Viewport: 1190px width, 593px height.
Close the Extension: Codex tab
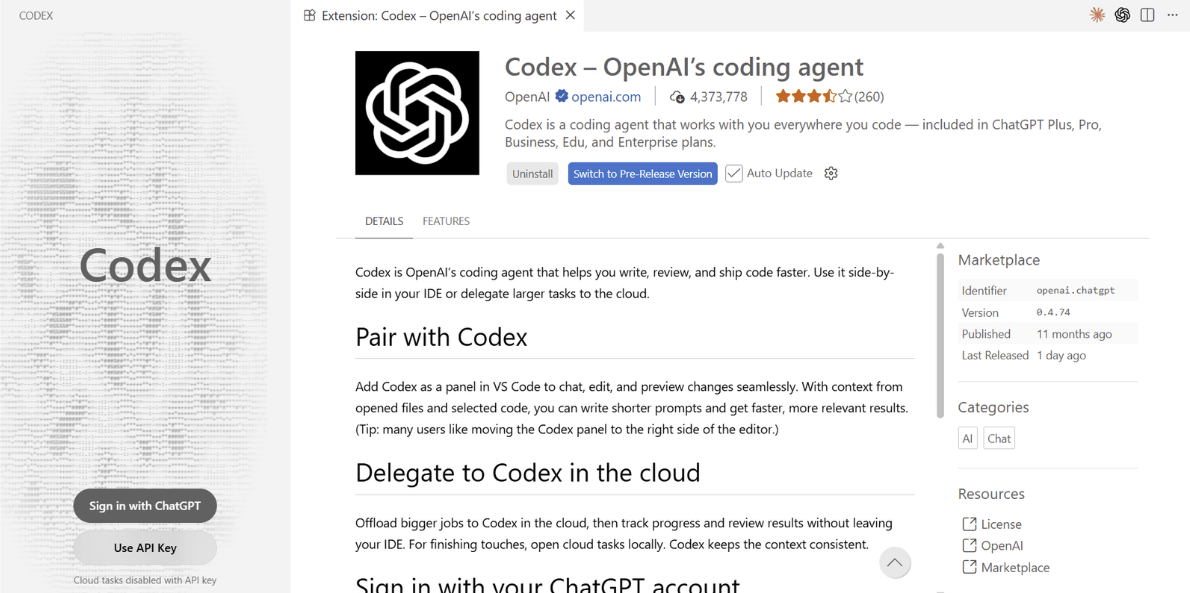[x=570, y=15]
